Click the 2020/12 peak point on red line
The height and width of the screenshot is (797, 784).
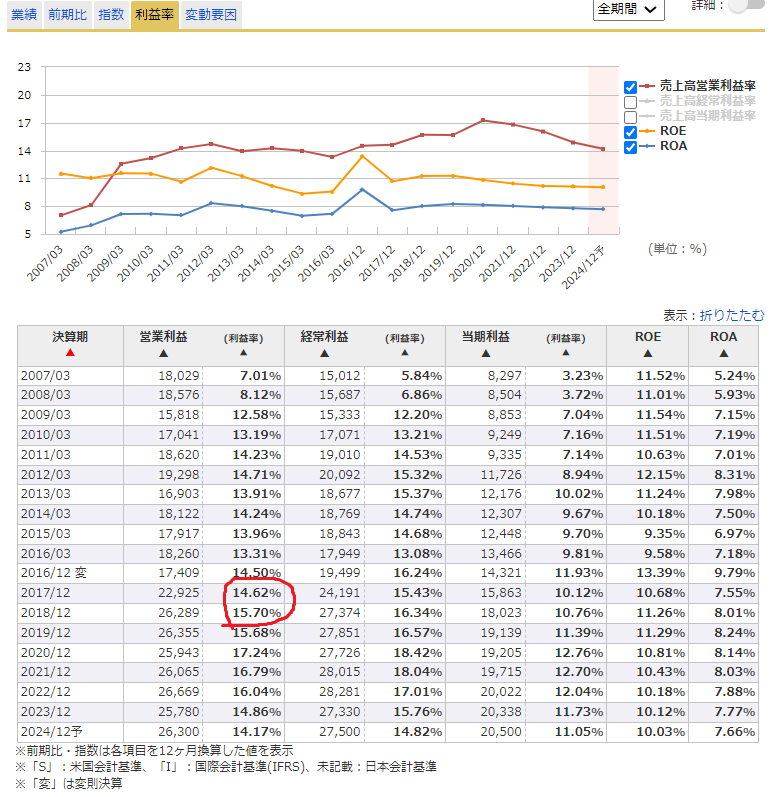484,120
